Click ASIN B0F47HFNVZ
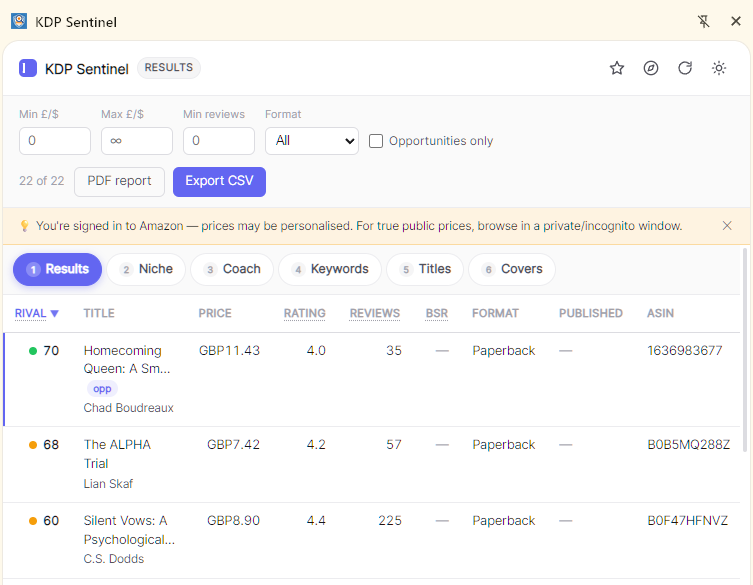Viewport: 753px width, 585px height. 687,521
